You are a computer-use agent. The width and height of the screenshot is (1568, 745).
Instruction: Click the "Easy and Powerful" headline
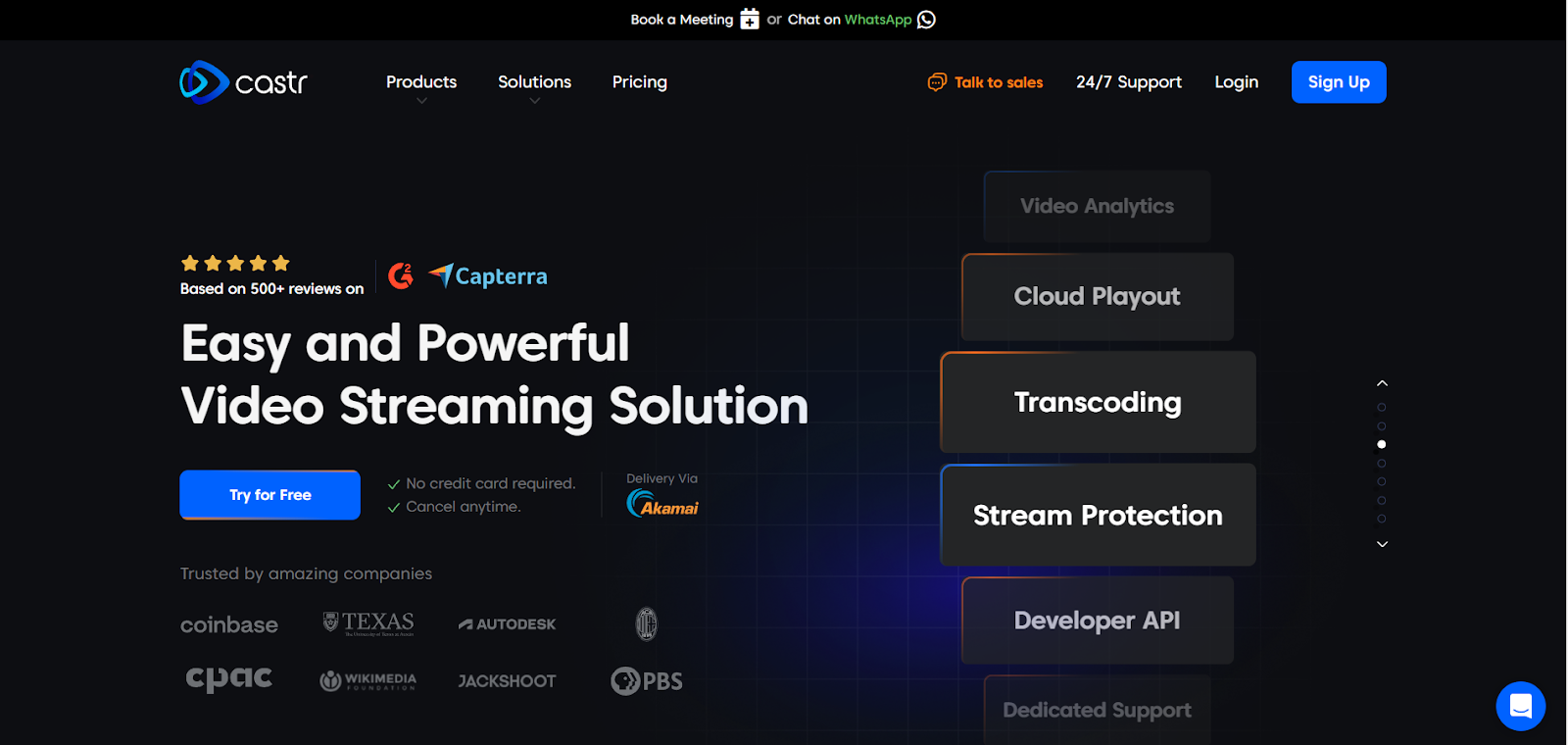pyautogui.click(x=405, y=344)
